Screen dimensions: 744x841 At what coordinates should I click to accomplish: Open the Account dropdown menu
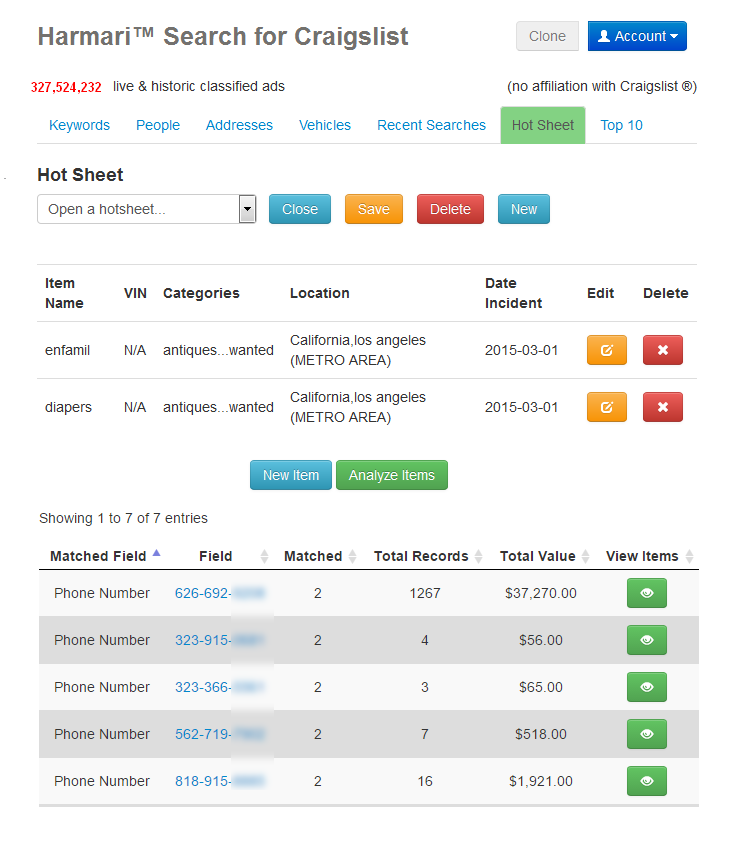coord(637,36)
